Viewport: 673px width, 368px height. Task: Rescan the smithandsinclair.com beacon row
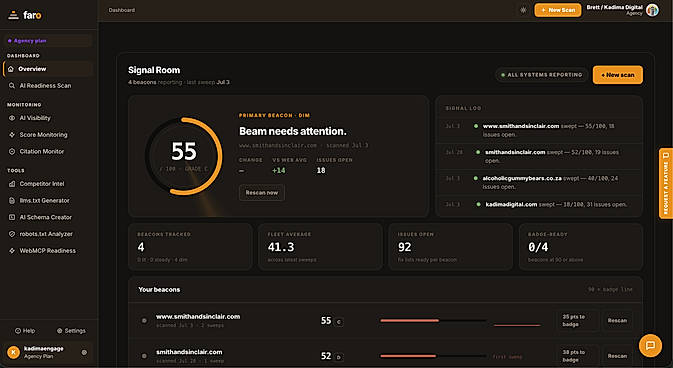617,356
